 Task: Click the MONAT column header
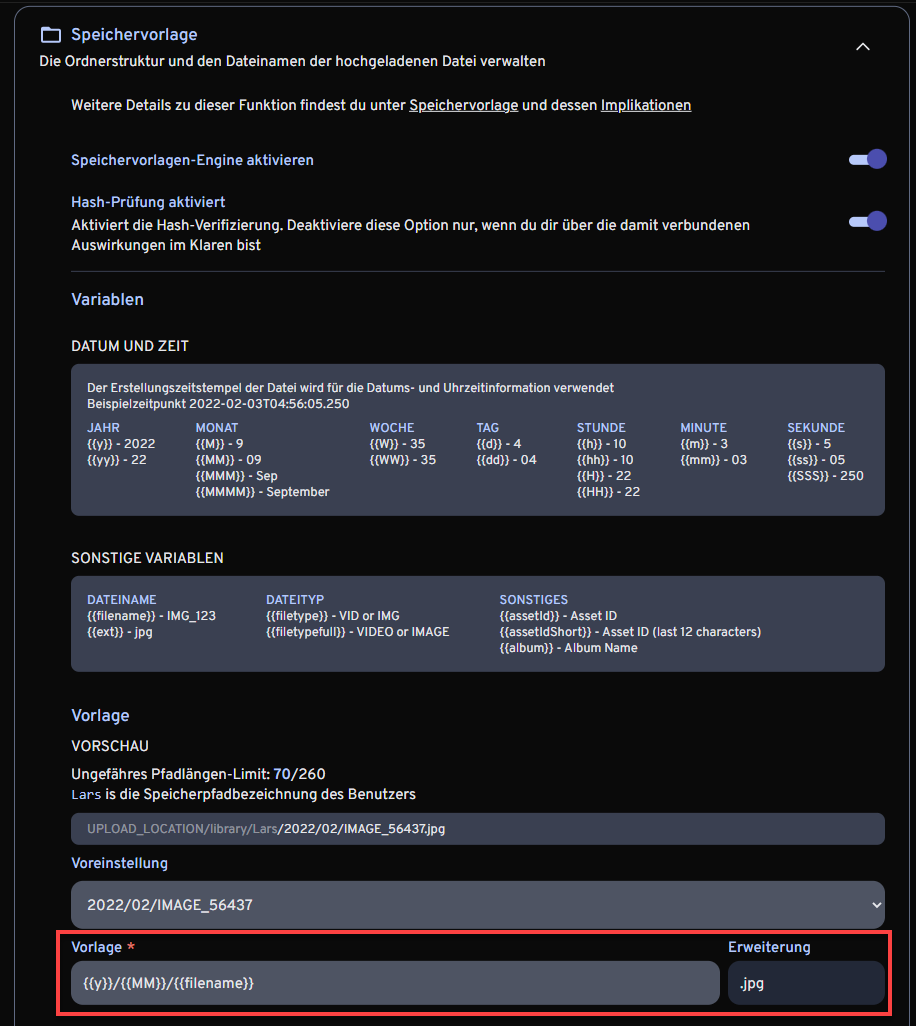[217, 428]
